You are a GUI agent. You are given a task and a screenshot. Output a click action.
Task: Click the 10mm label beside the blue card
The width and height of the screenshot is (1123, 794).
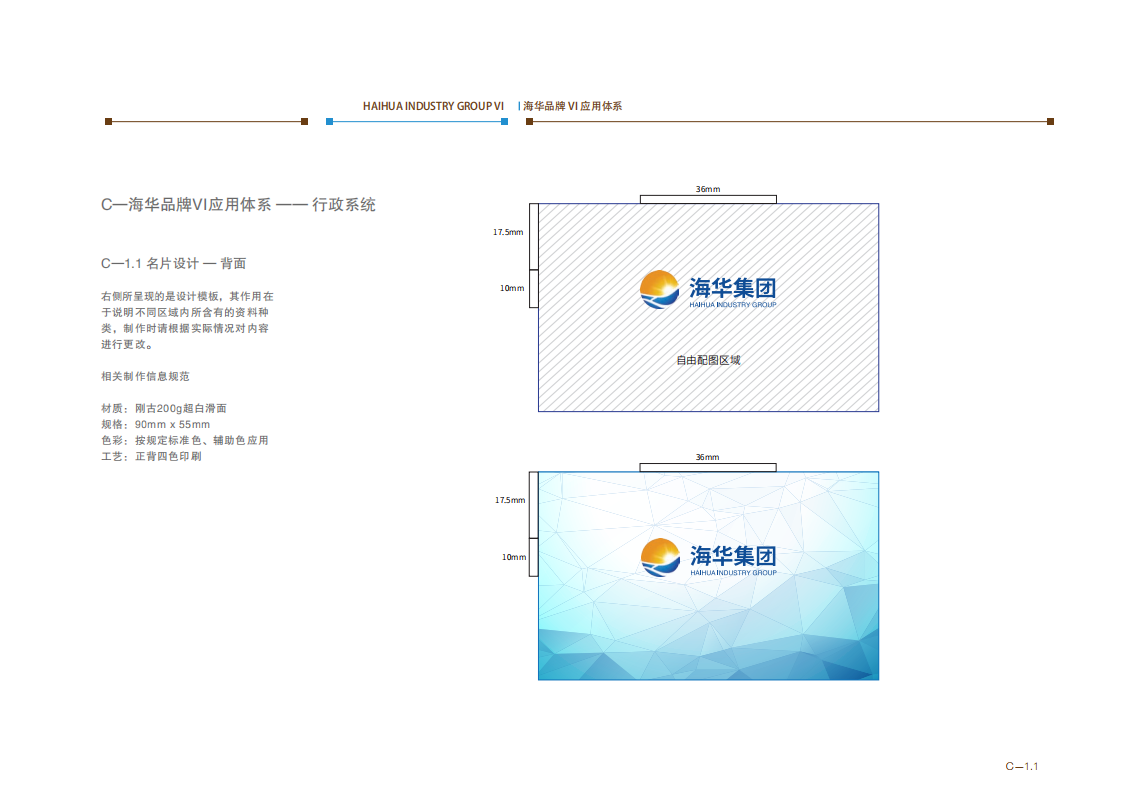tap(513, 557)
